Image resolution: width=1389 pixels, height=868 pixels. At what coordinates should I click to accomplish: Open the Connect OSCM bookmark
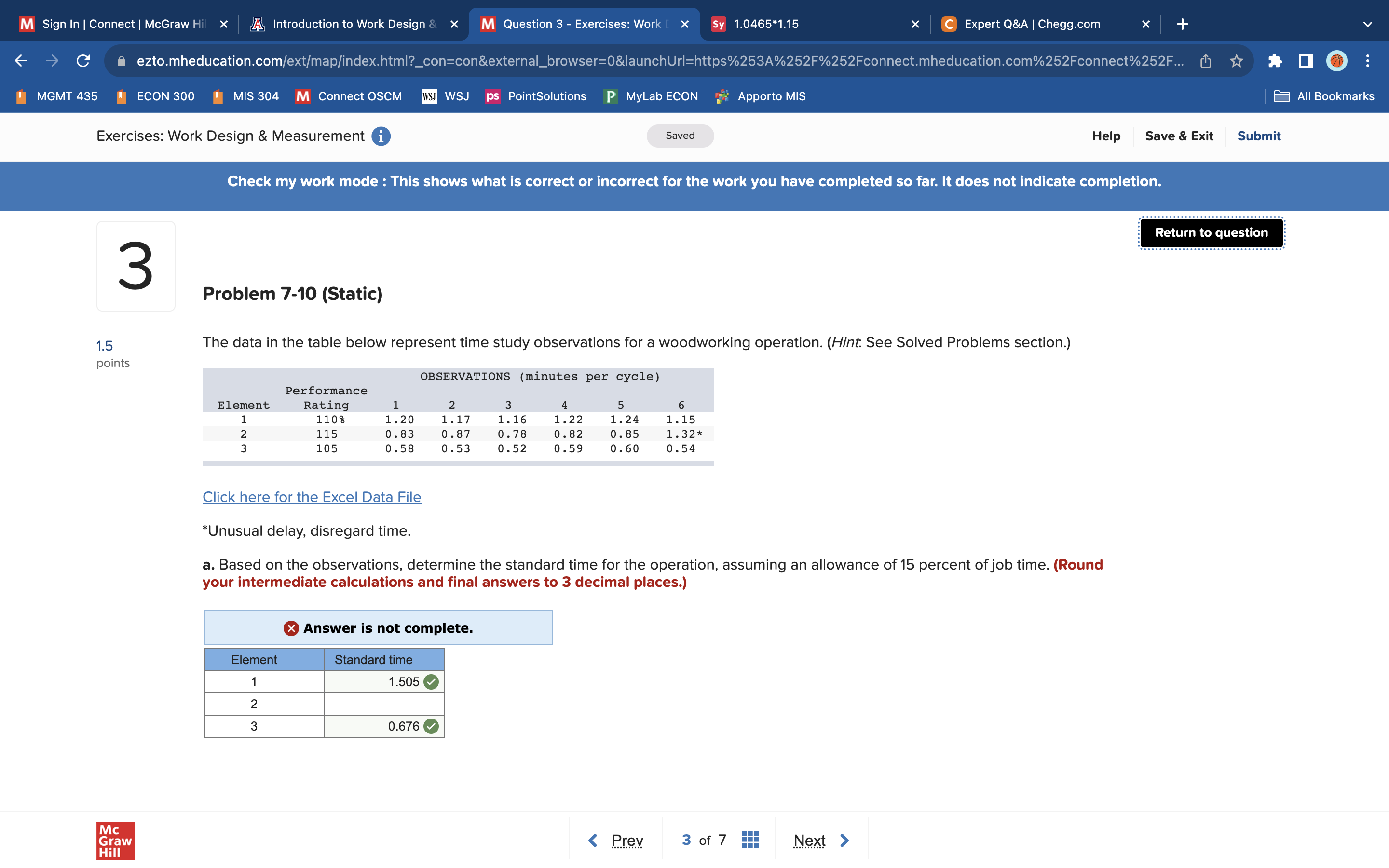click(350, 96)
